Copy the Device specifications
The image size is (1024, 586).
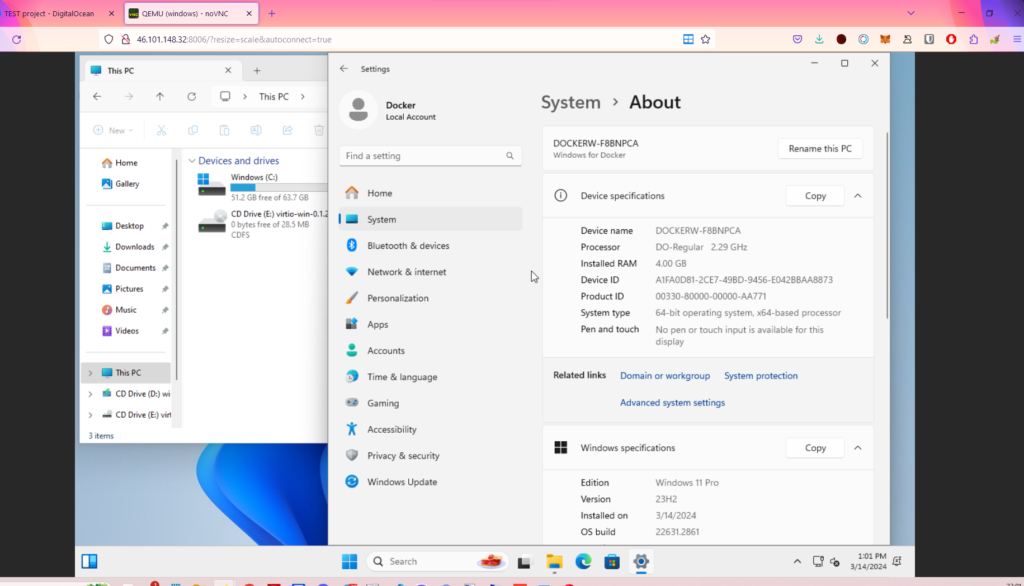click(815, 195)
